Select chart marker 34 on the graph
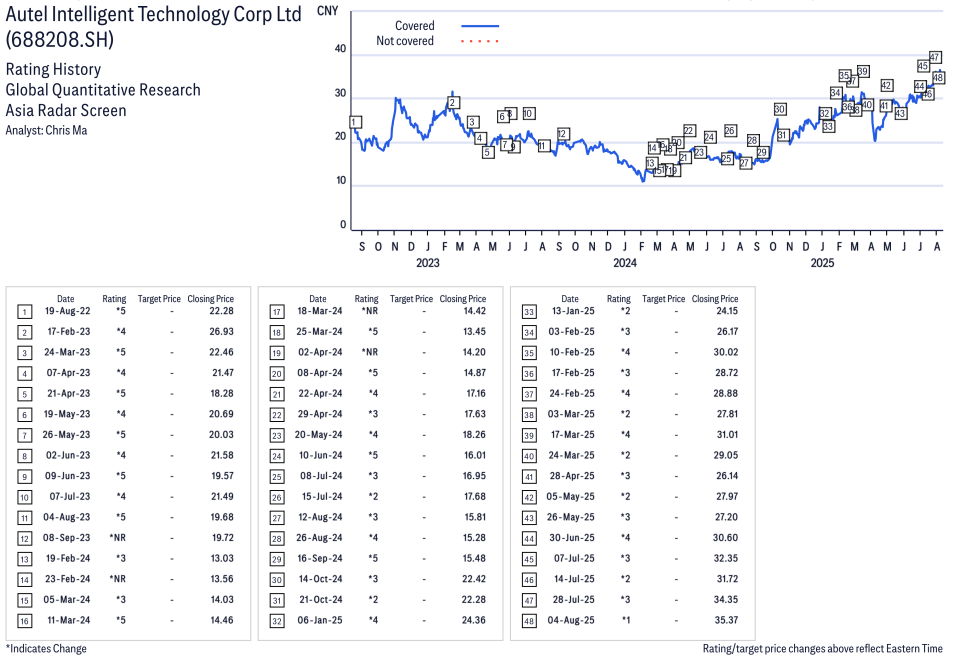Viewport: 954px width, 655px height. [836, 93]
